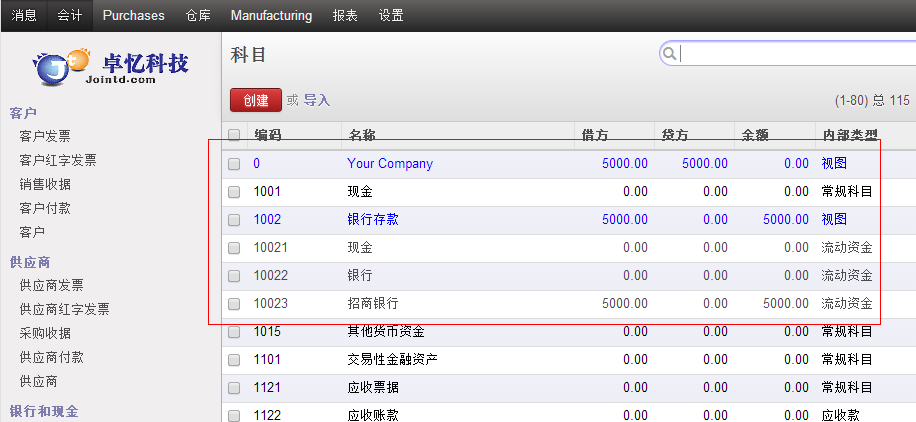Click the Jointd.com company logo
Screen dimensions: 916x422
pos(111,67)
